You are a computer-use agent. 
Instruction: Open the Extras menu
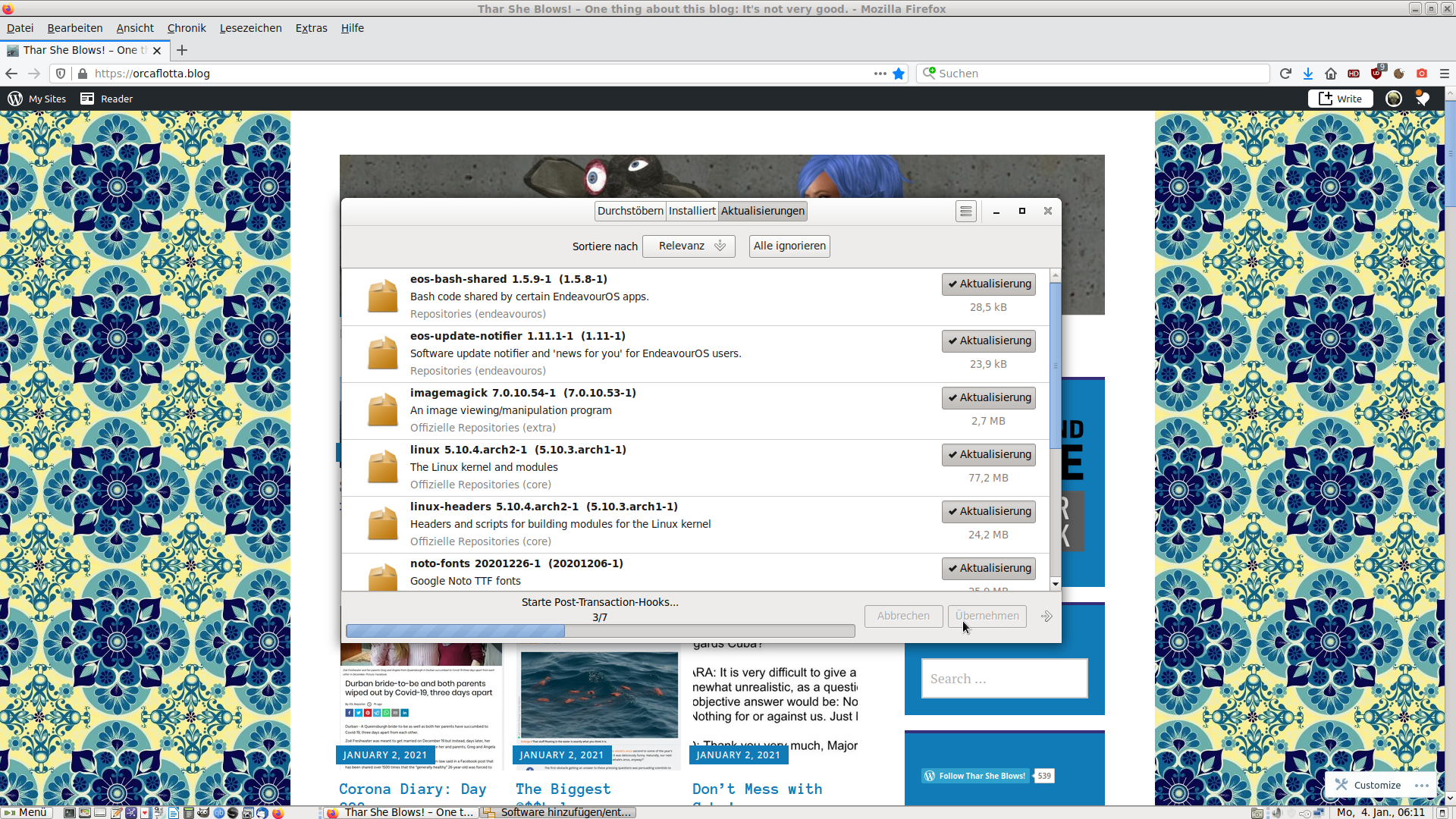[x=311, y=28]
